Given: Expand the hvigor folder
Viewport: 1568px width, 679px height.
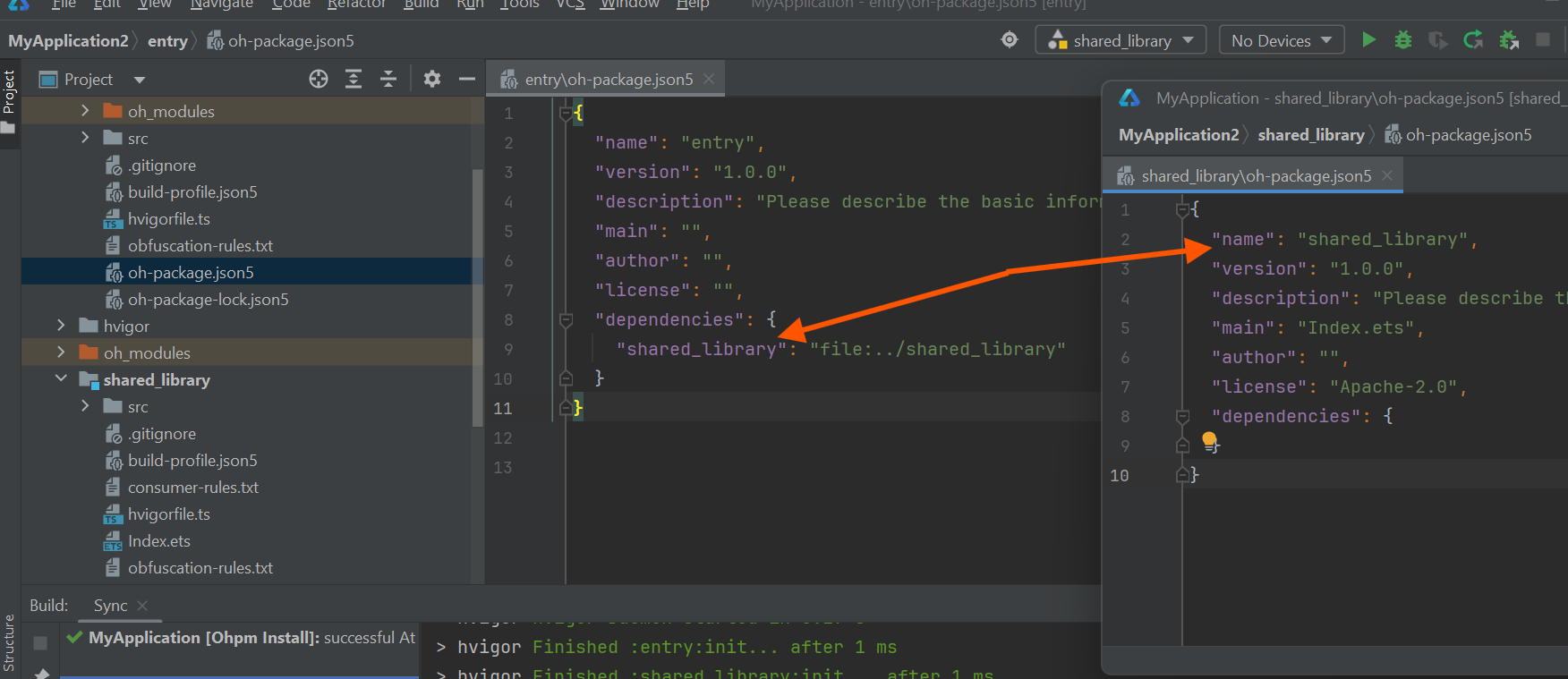Looking at the screenshot, I should pyautogui.click(x=61, y=326).
